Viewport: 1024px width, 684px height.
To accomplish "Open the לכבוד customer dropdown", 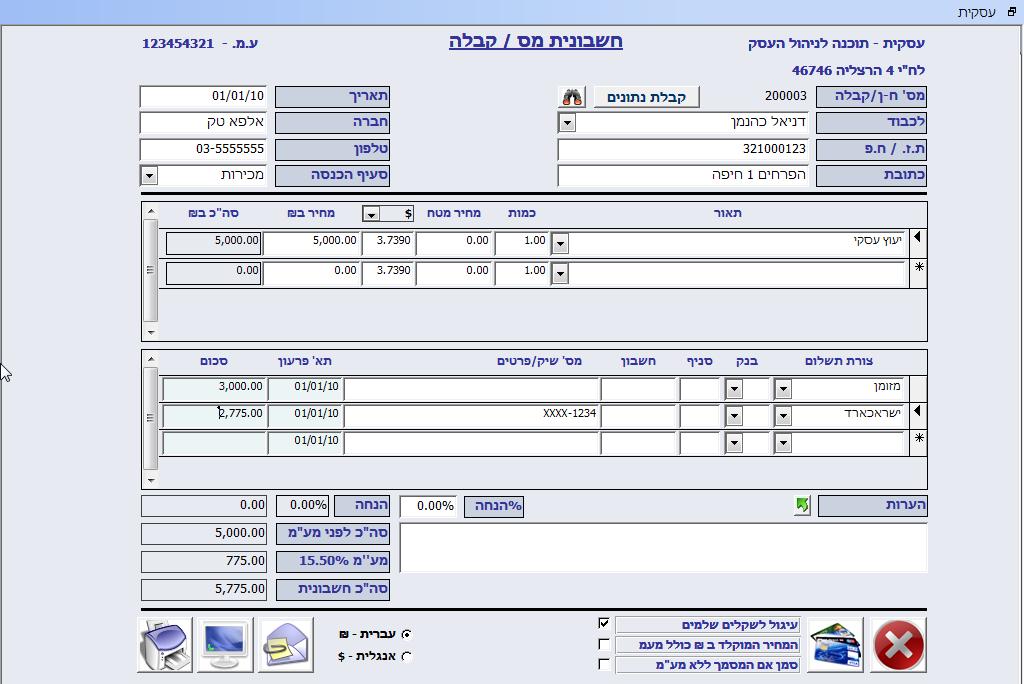I will (x=567, y=123).
